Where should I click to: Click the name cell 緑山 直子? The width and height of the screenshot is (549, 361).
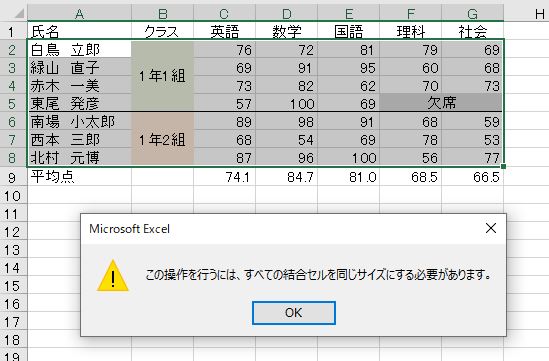79,67
